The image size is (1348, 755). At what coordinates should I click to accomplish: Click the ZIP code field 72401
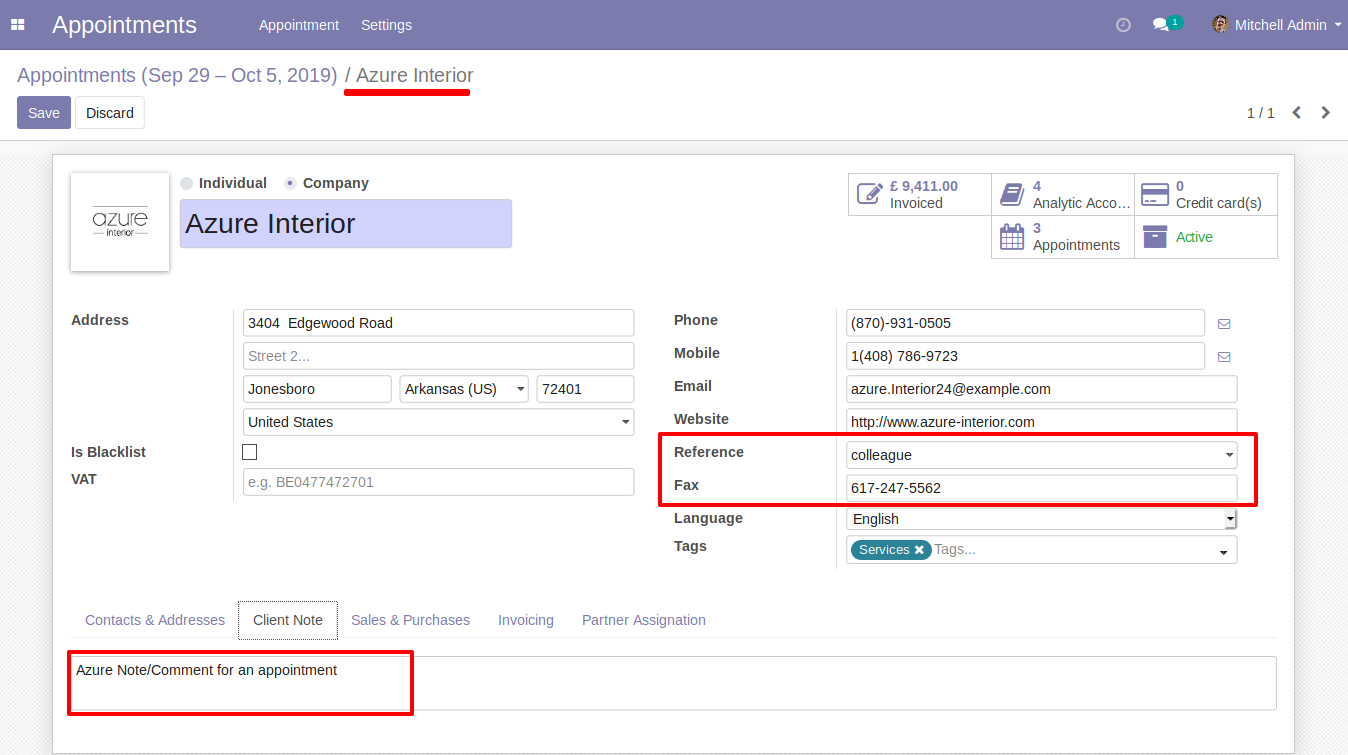coord(586,389)
